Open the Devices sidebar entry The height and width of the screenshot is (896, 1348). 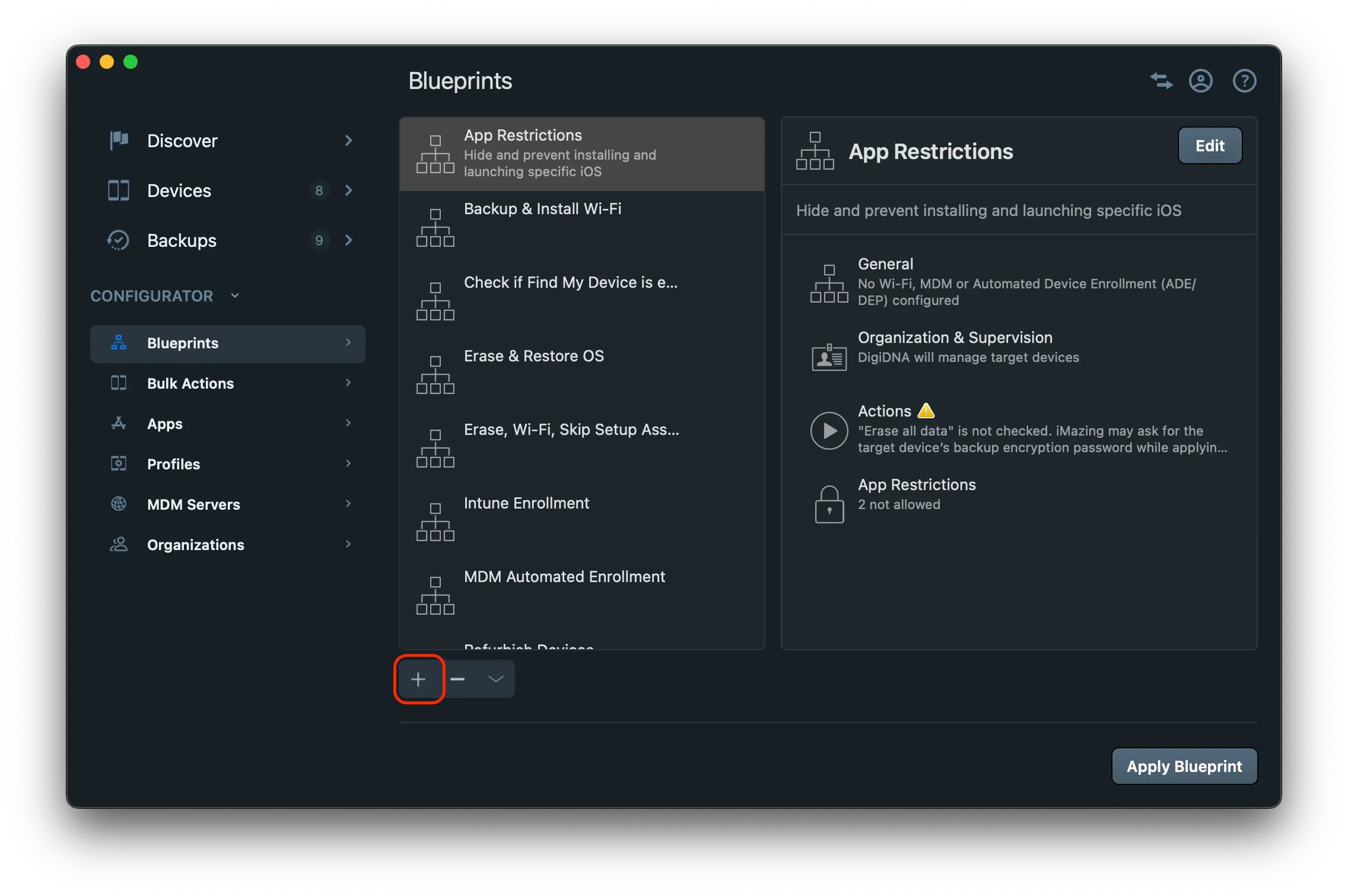pos(179,190)
